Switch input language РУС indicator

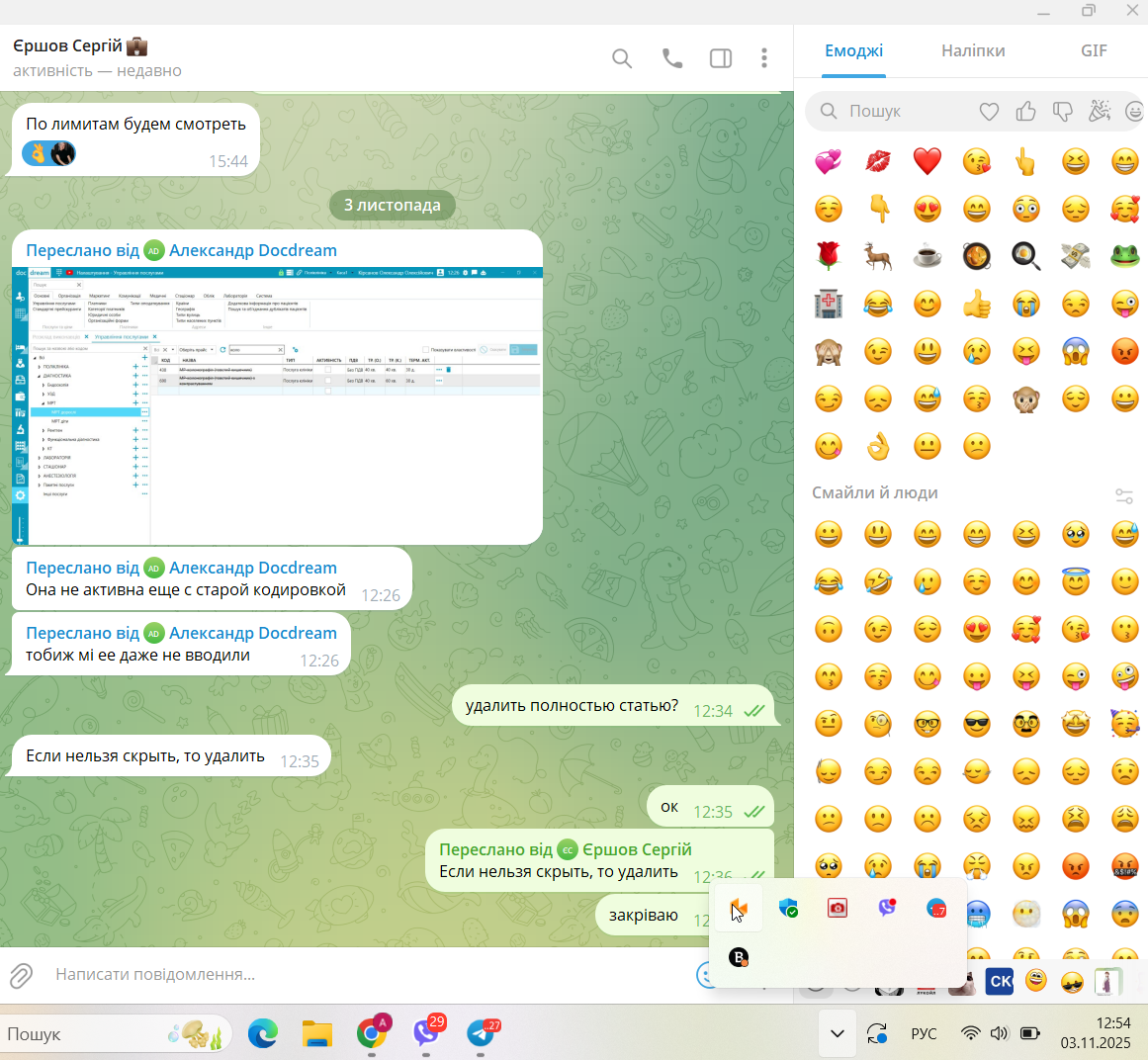point(924,1033)
